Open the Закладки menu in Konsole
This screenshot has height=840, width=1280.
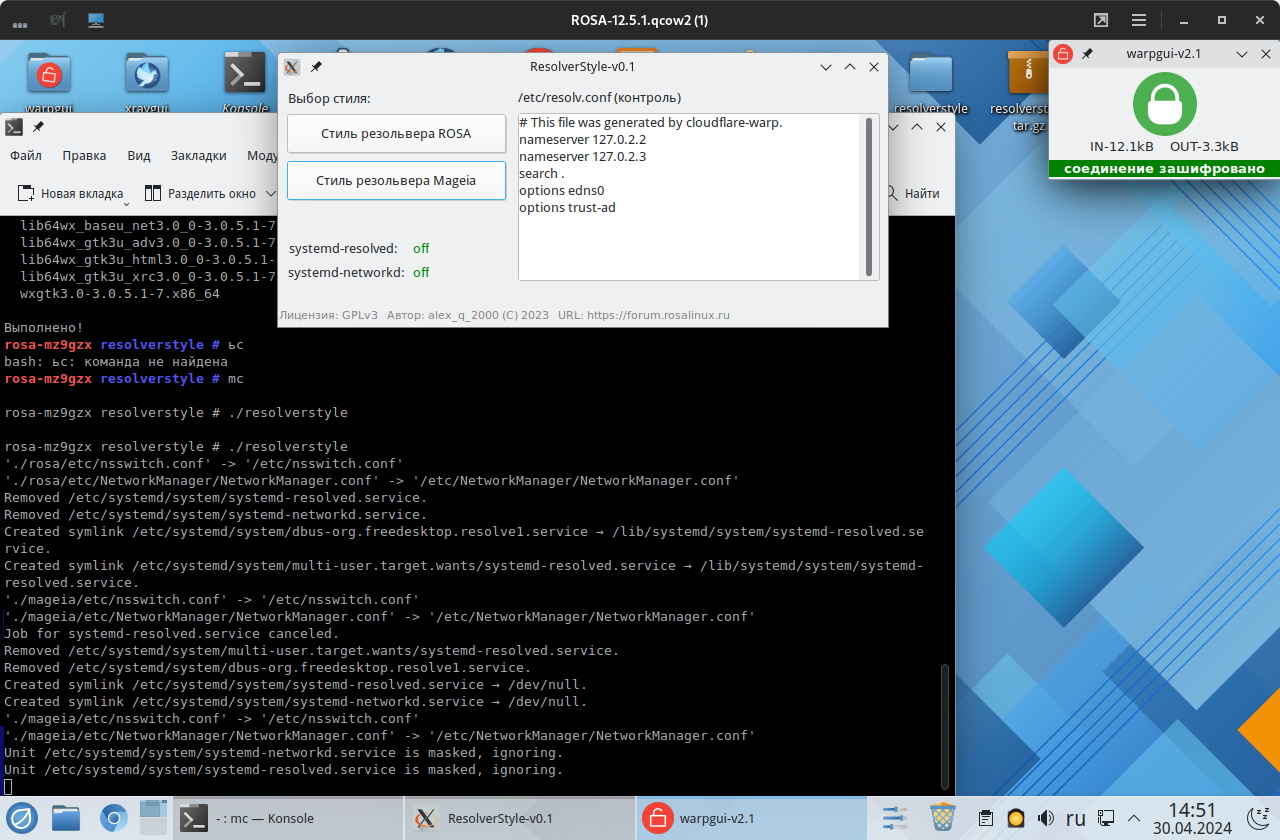pyautogui.click(x=198, y=155)
